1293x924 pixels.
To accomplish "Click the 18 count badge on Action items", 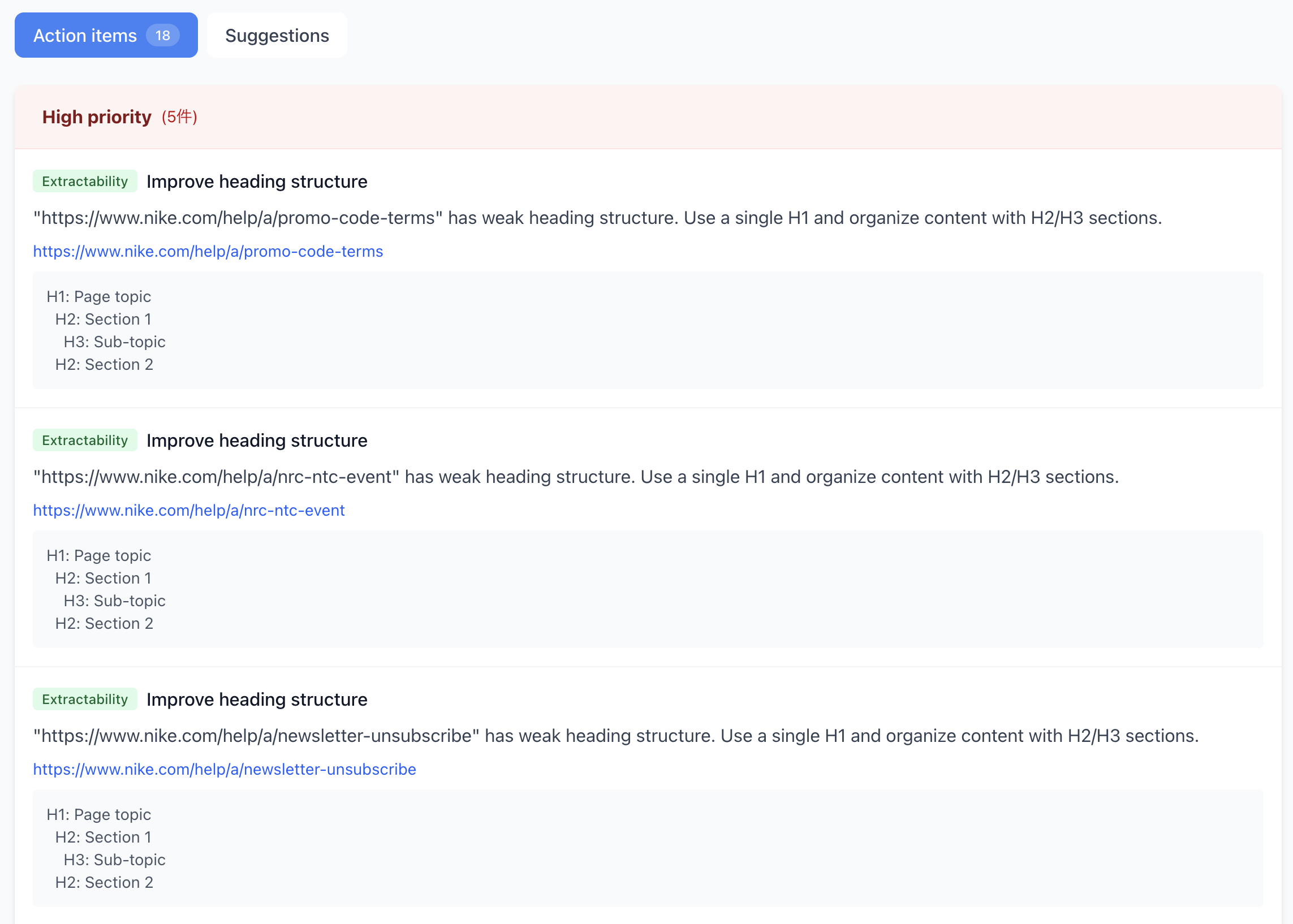I will 163,34.
